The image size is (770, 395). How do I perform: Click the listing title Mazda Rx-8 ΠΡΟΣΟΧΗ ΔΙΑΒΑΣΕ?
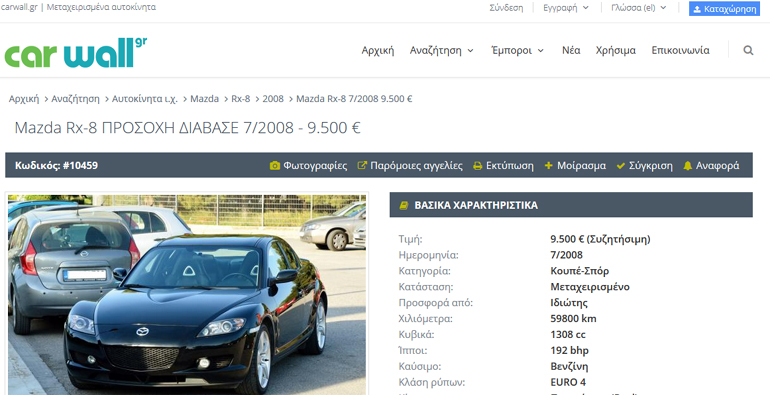(x=188, y=128)
